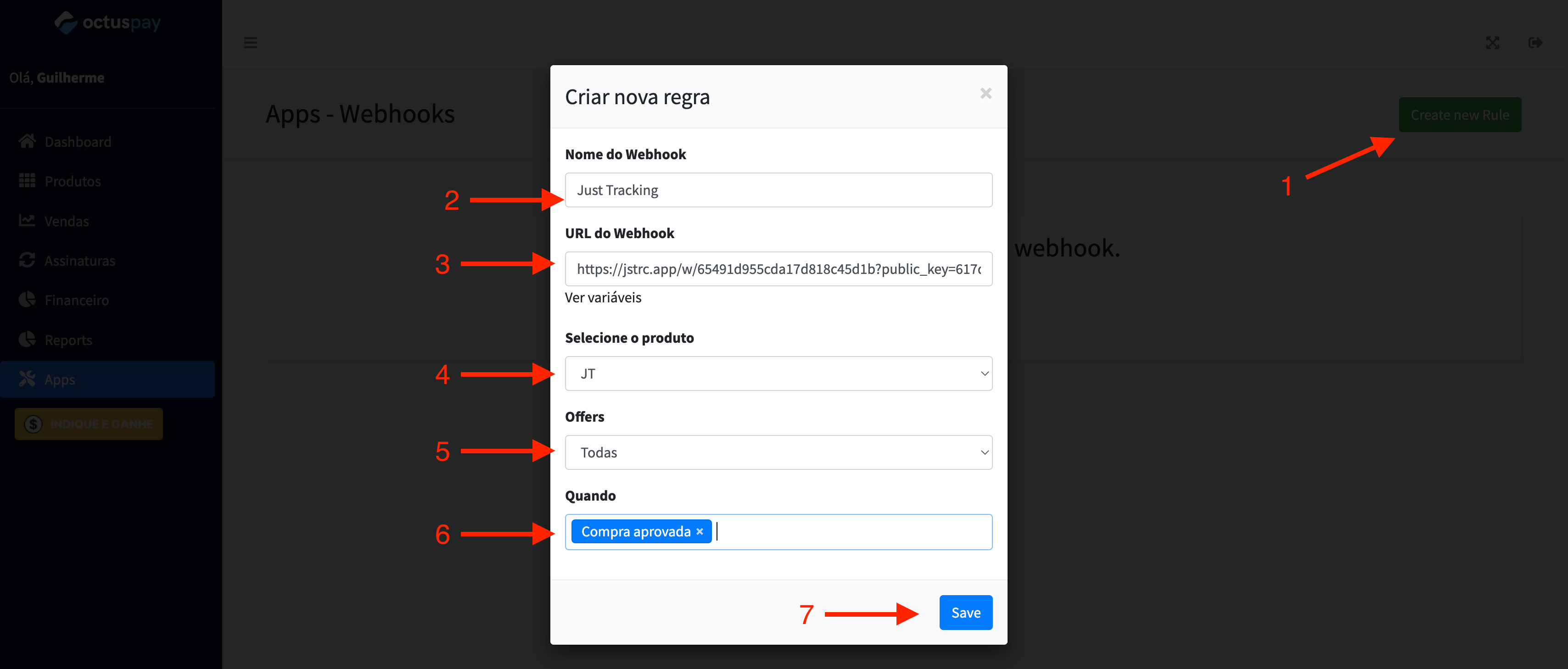Image resolution: width=1568 pixels, height=669 pixels.
Task: Expand the Selecione o produto dropdown
Action: pyautogui.click(x=778, y=373)
